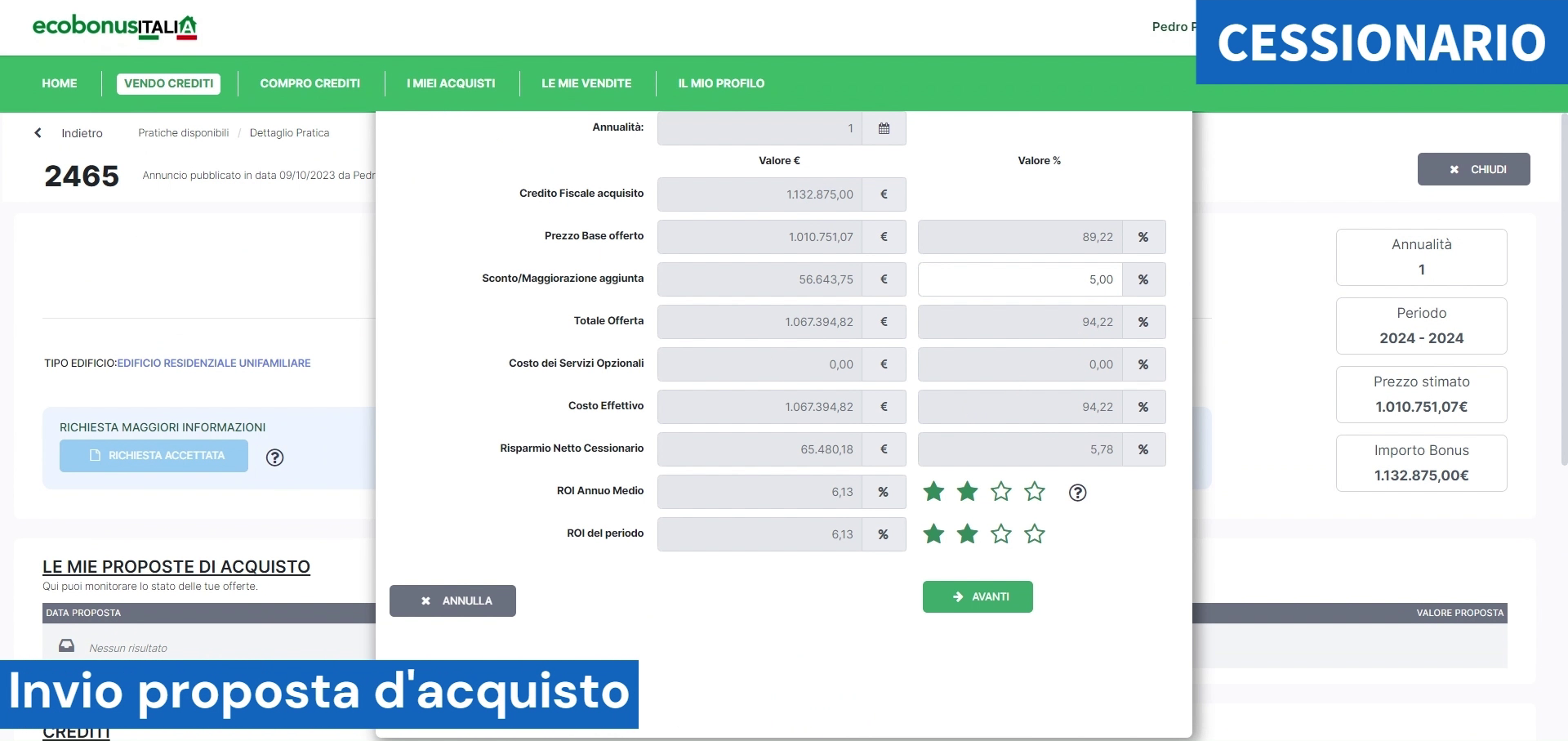Viewport: 1568px width, 741px height.
Task: Open I MIEI ACQUISTI page
Action: (x=451, y=83)
